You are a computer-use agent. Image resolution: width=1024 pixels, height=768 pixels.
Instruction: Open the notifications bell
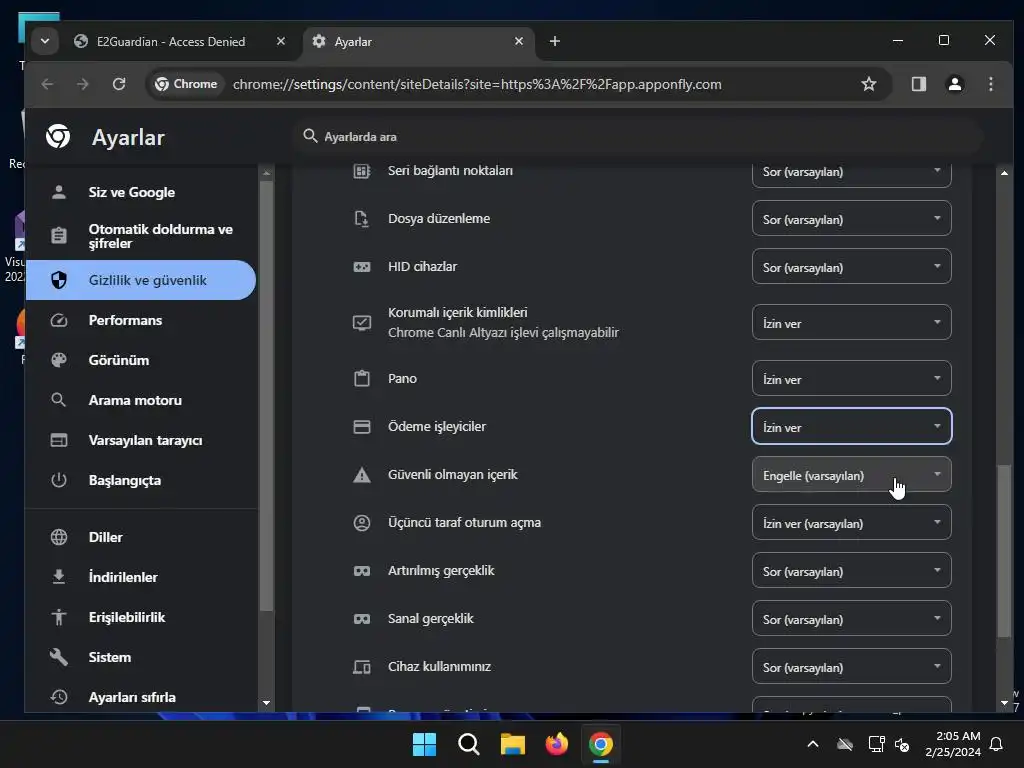997,744
